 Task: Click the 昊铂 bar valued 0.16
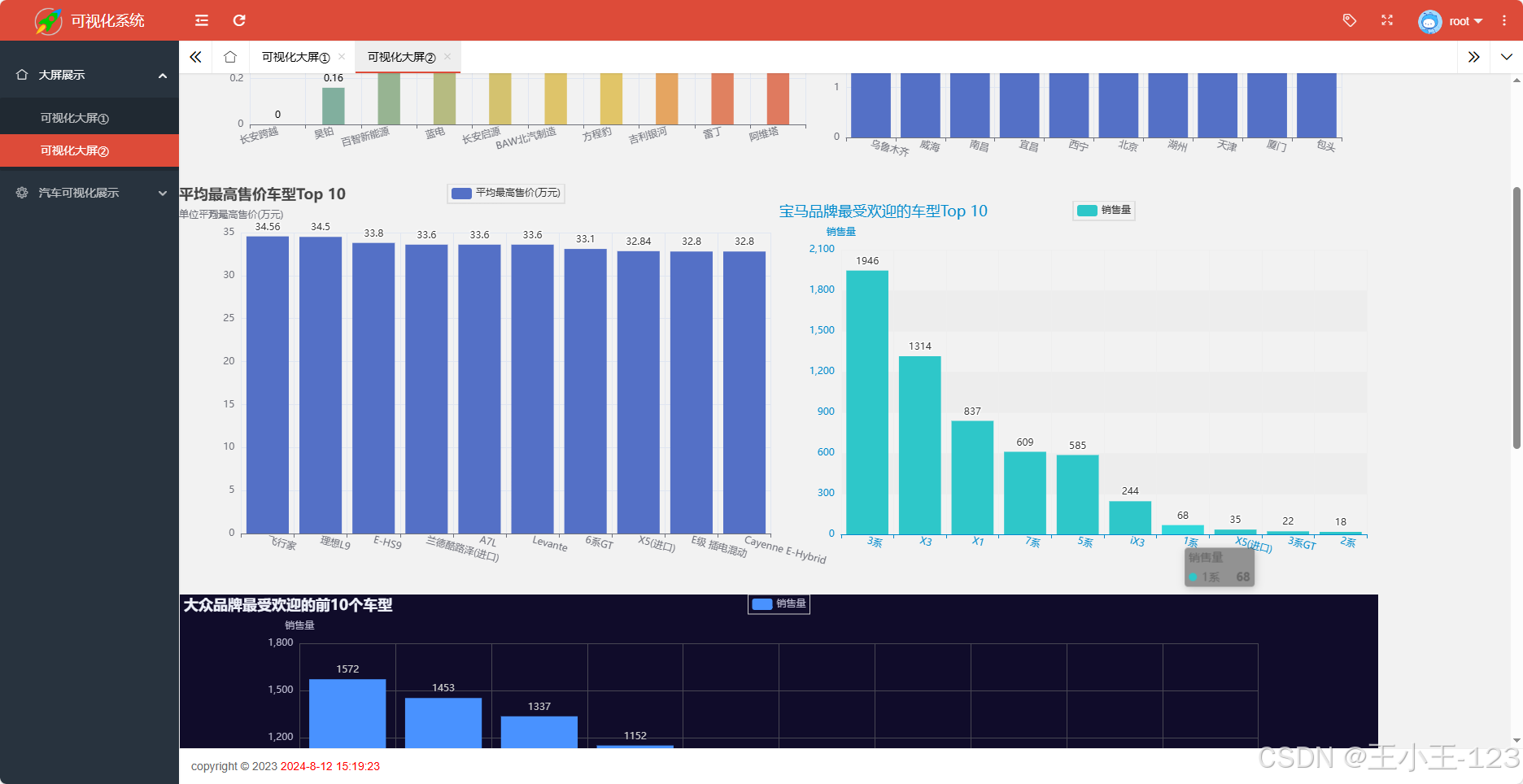tap(334, 107)
